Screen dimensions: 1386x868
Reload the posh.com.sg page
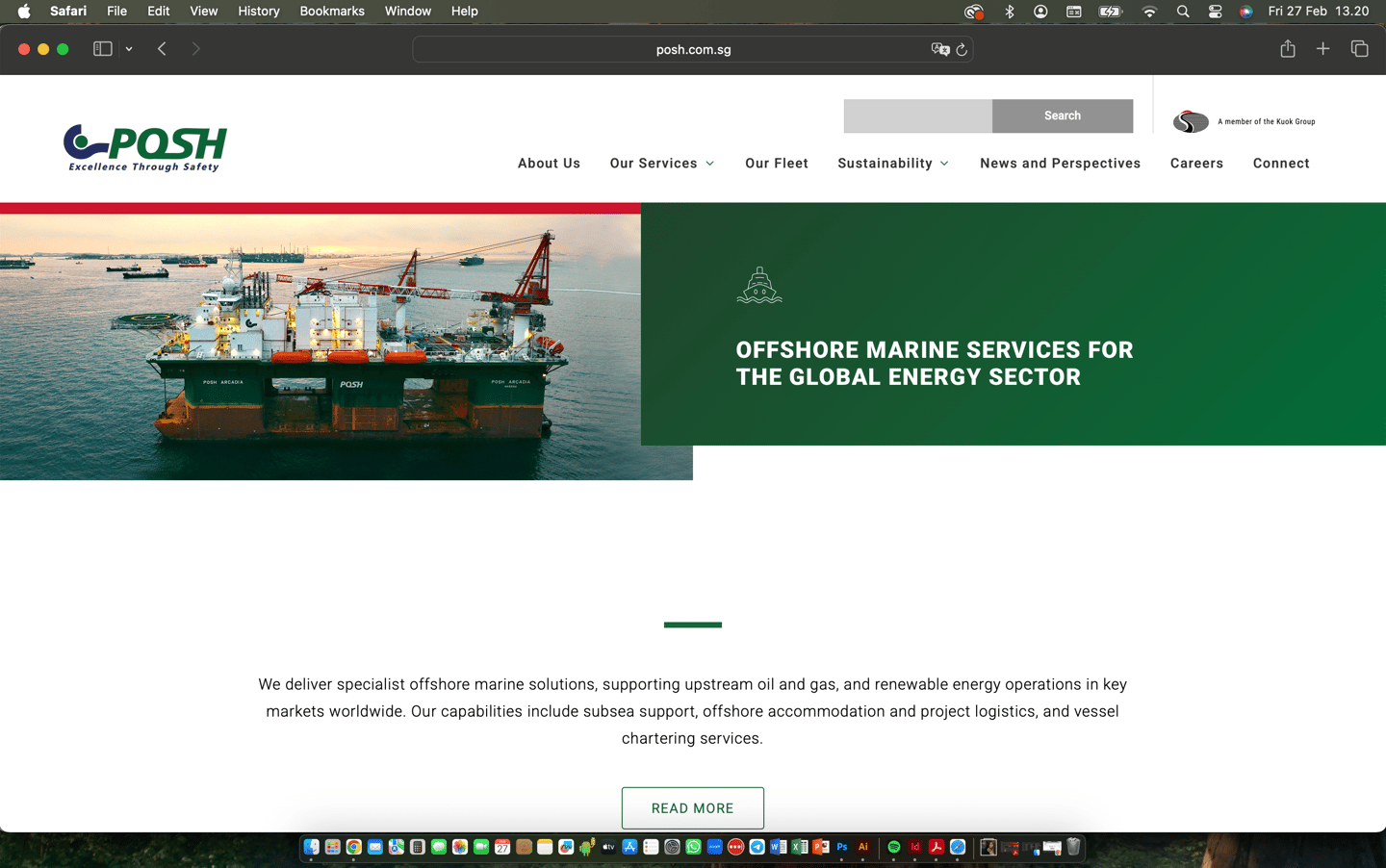[962, 49]
